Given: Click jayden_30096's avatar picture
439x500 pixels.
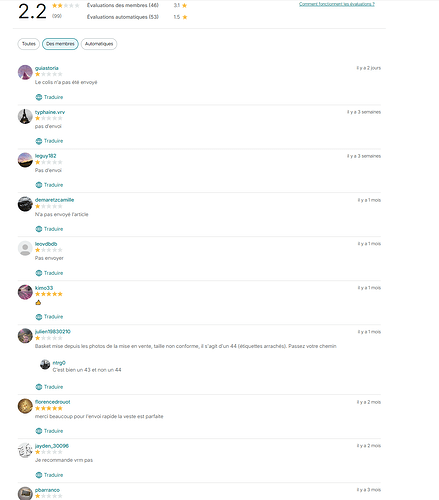Looking at the screenshot, I should (25, 450).
